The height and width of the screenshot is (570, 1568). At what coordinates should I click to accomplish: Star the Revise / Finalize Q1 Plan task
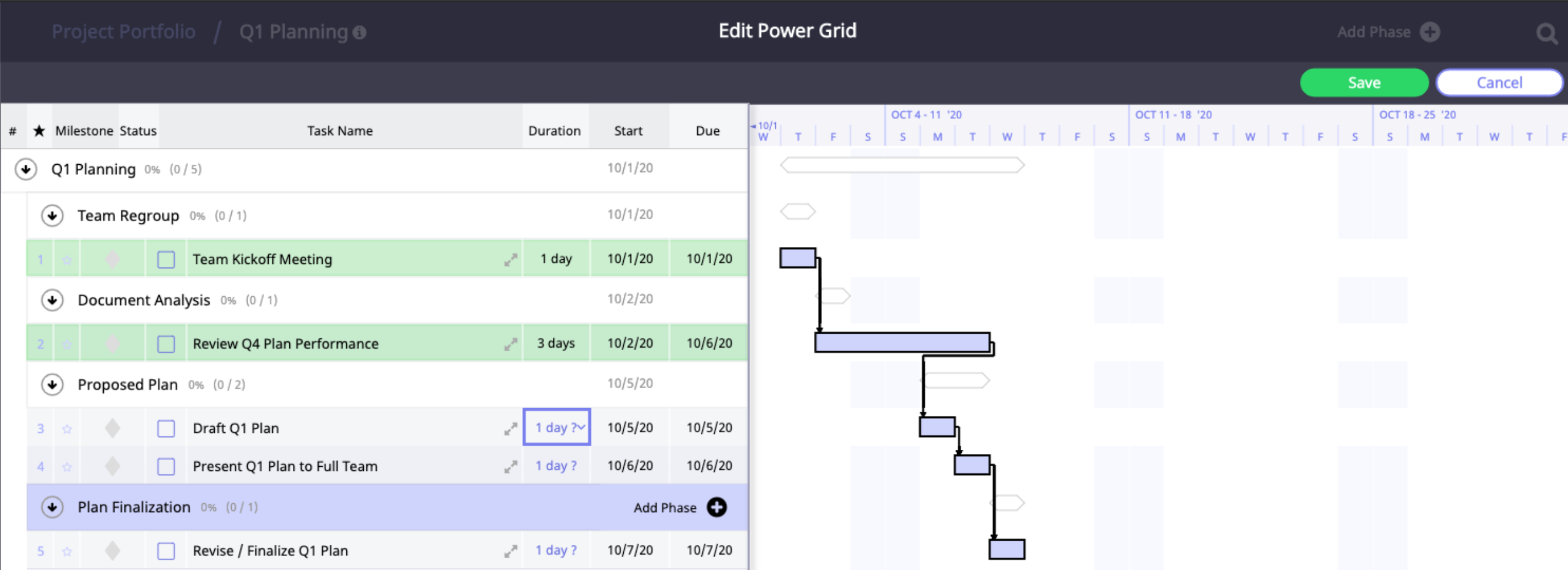[67, 551]
